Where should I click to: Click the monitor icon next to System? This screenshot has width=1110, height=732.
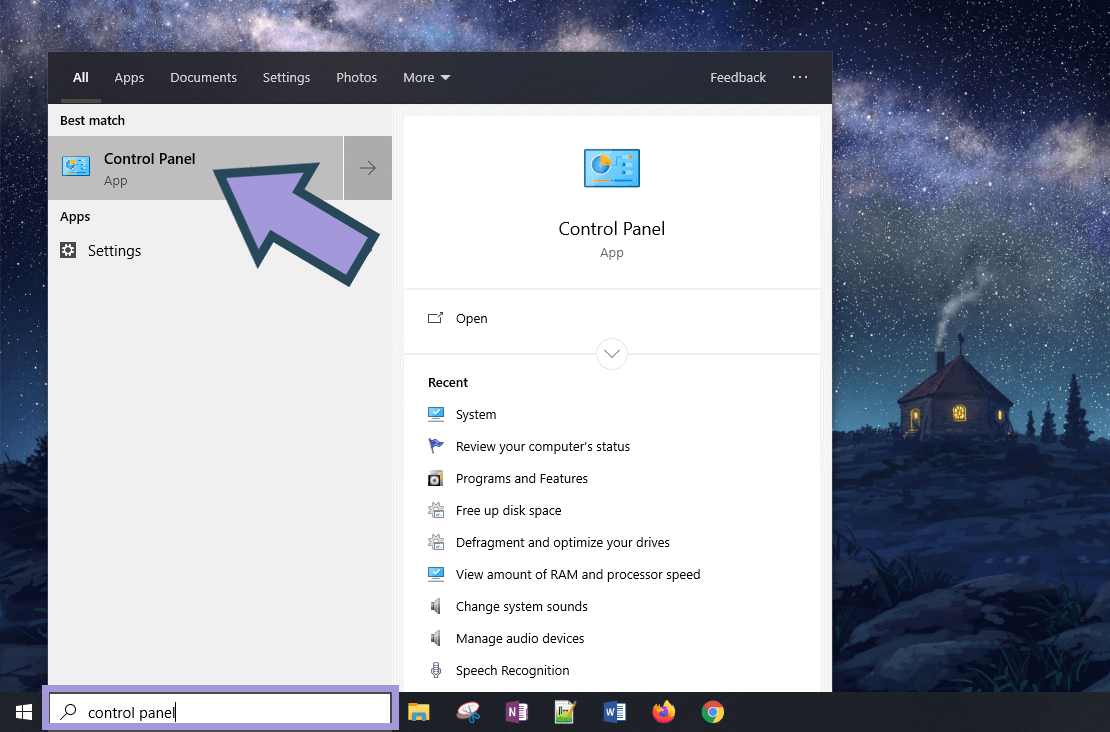[x=436, y=414]
